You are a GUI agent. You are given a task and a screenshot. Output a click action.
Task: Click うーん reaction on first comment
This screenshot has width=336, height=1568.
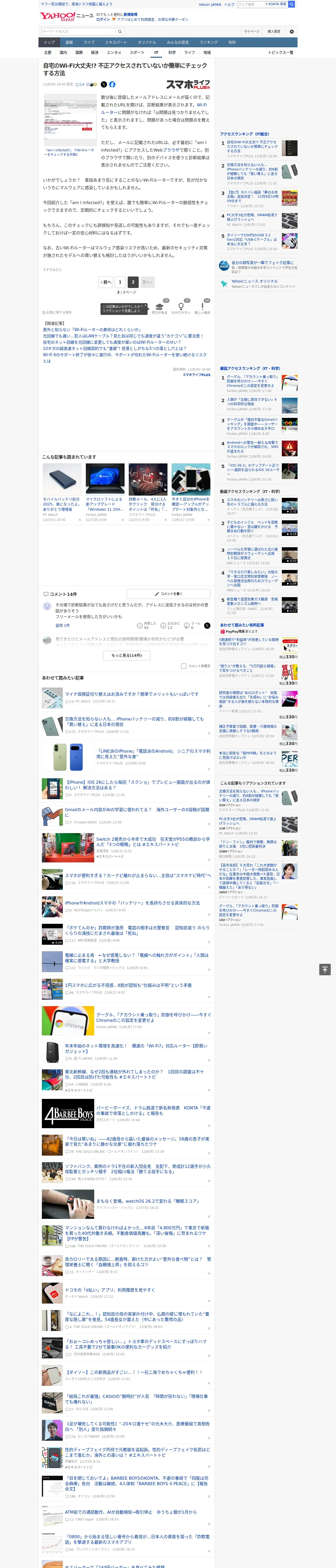(193, 626)
